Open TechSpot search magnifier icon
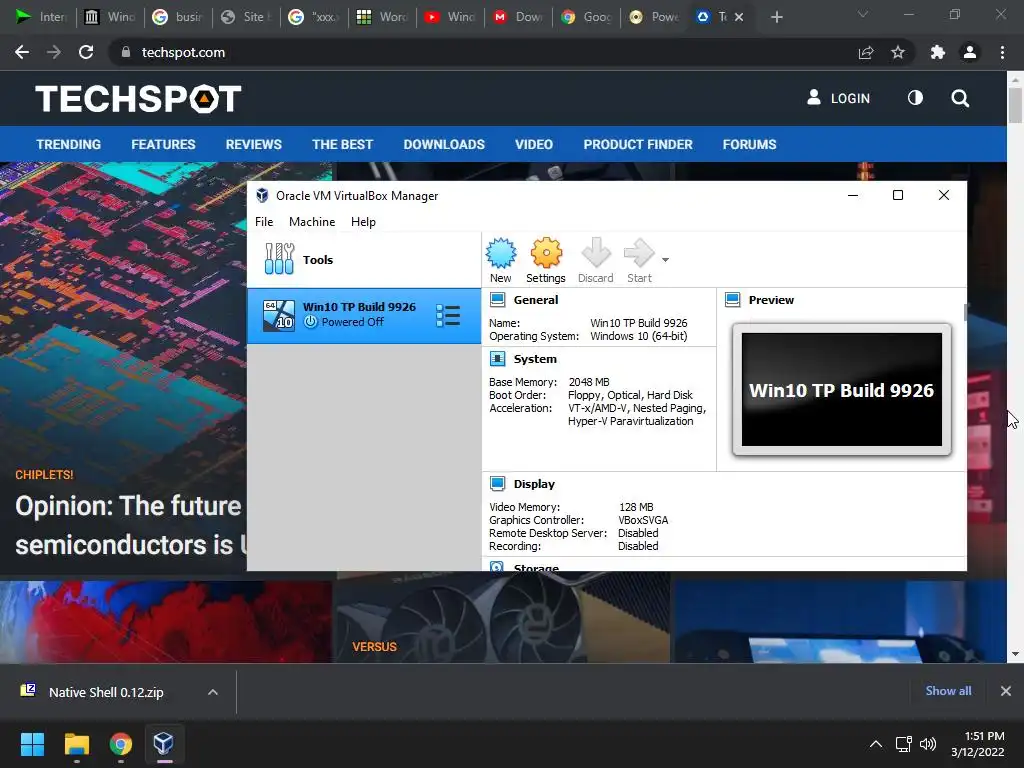The image size is (1024, 768). click(960, 99)
